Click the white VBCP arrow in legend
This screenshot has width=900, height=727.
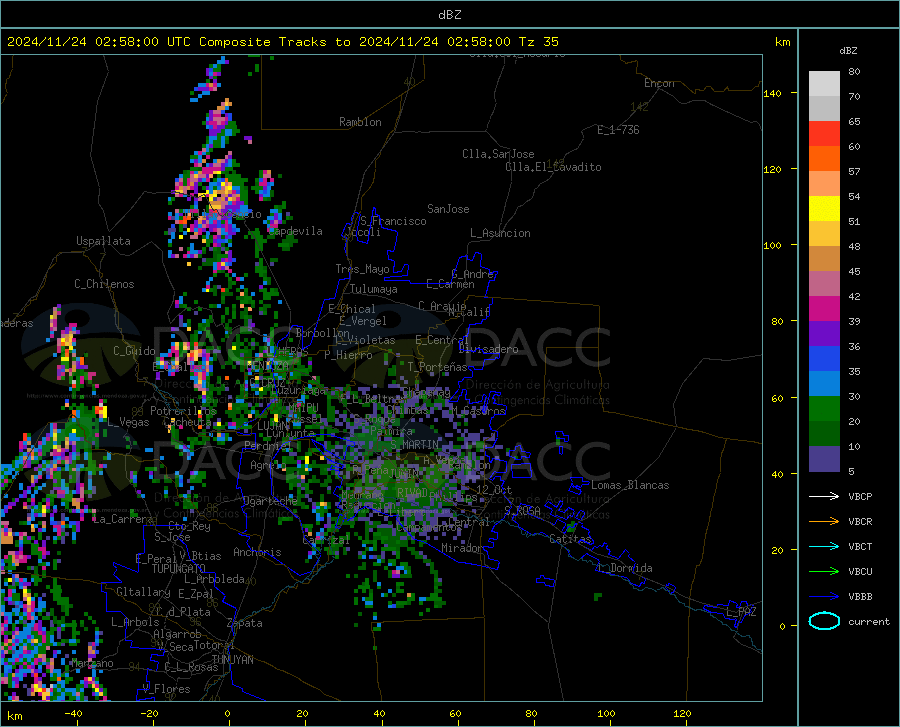coord(824,496)
